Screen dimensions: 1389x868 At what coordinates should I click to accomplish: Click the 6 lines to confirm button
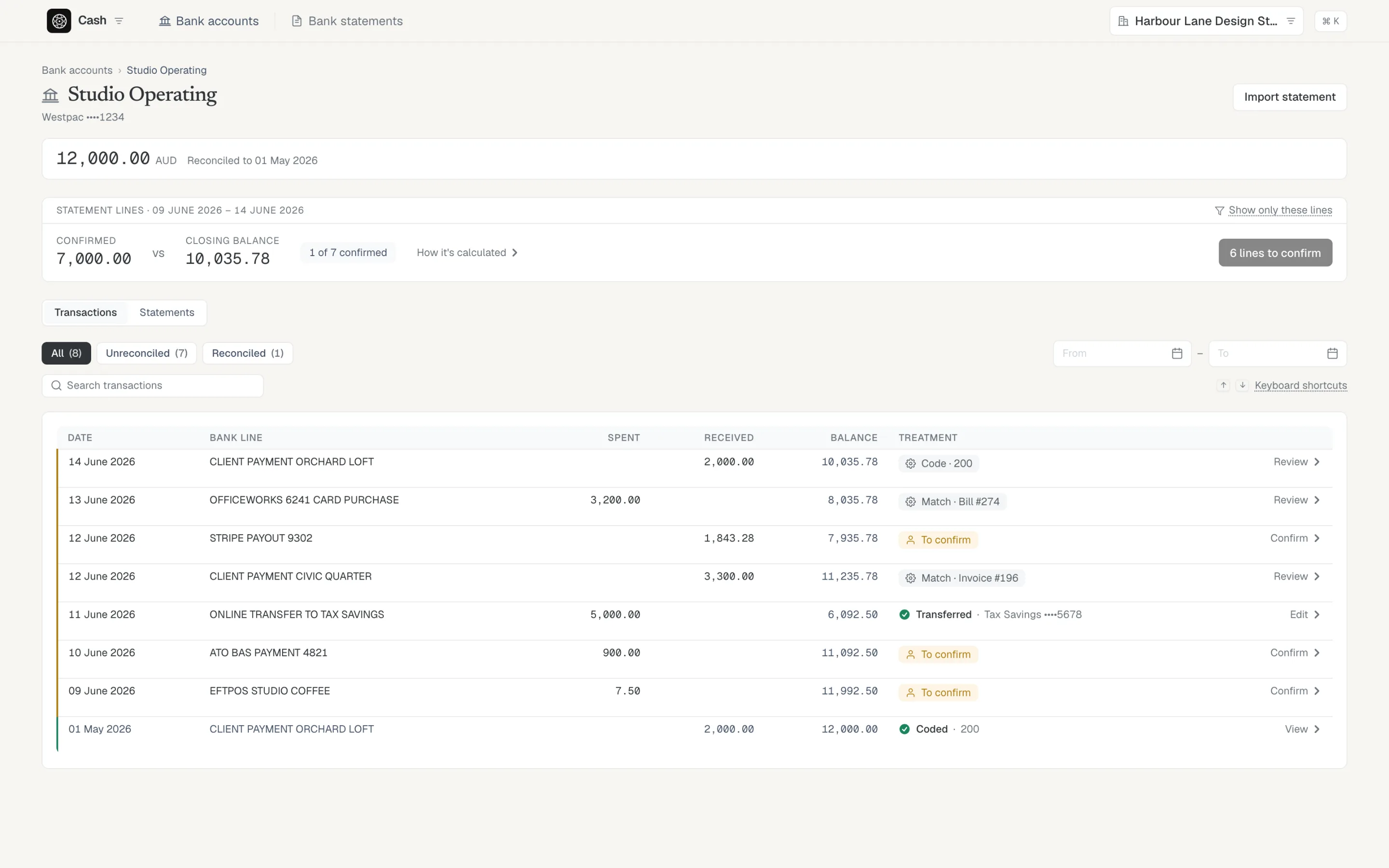tap(1275, 253)
